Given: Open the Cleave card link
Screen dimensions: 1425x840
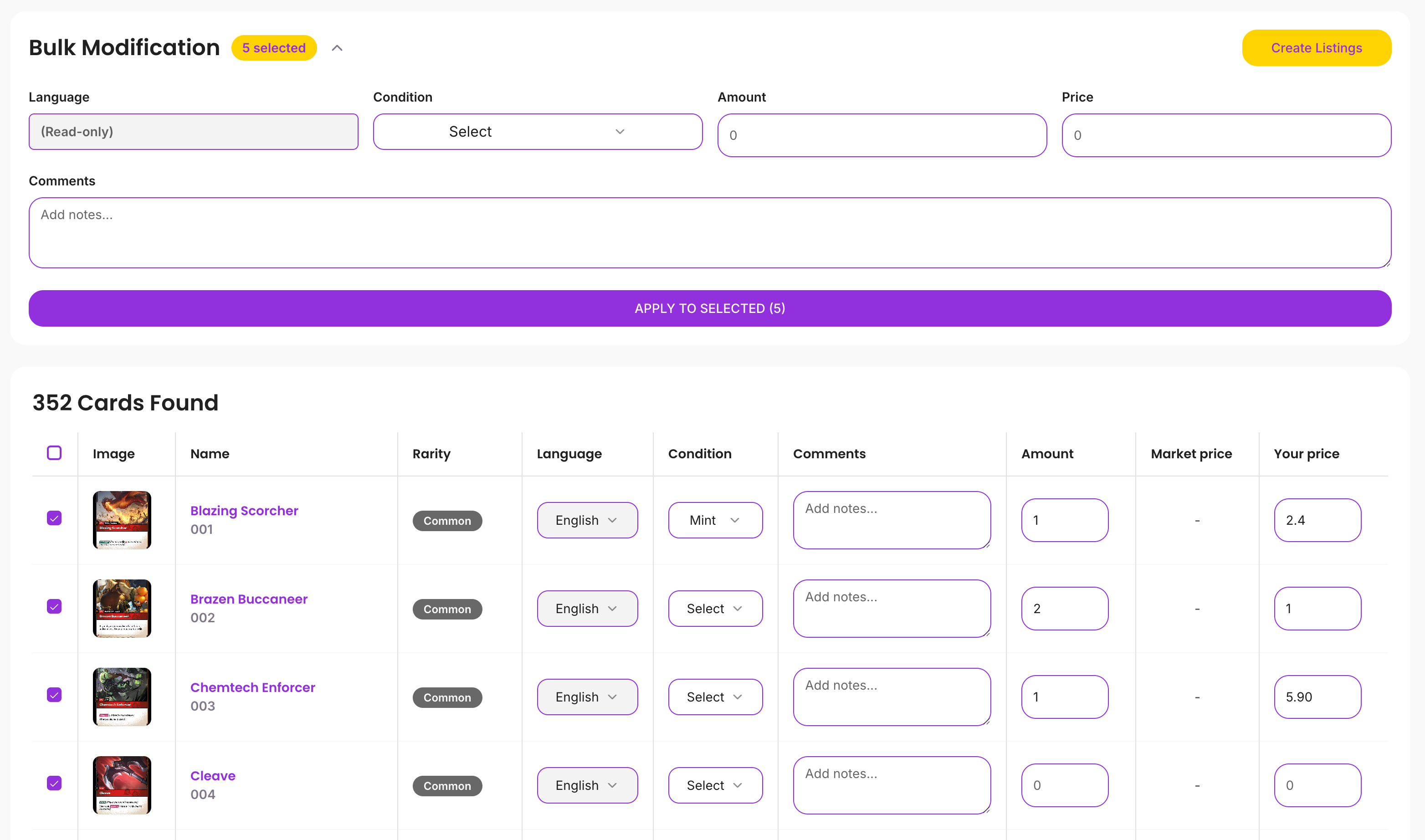Looking at the screenshot, I should tap(213, 775).
